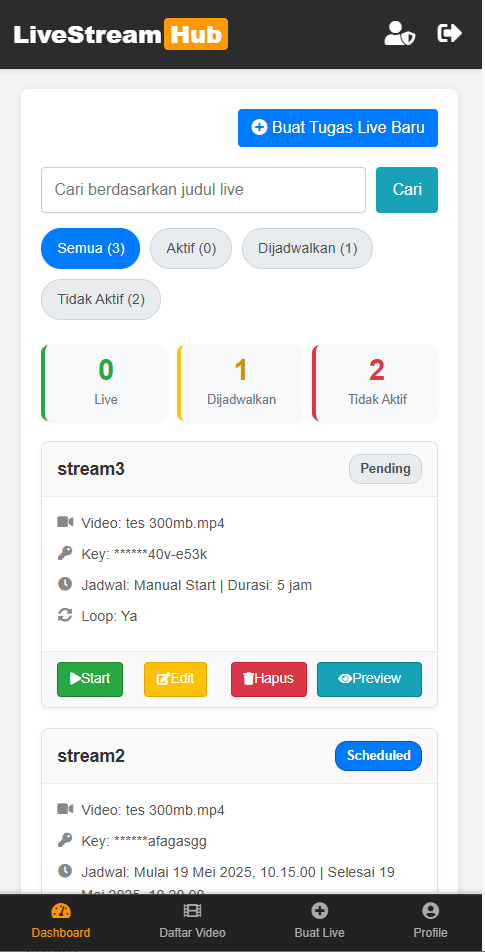Image resolution: width=485 pixels, height=952 pixels.
Task: Open the Profile tab
Action: tap(430, 922)
